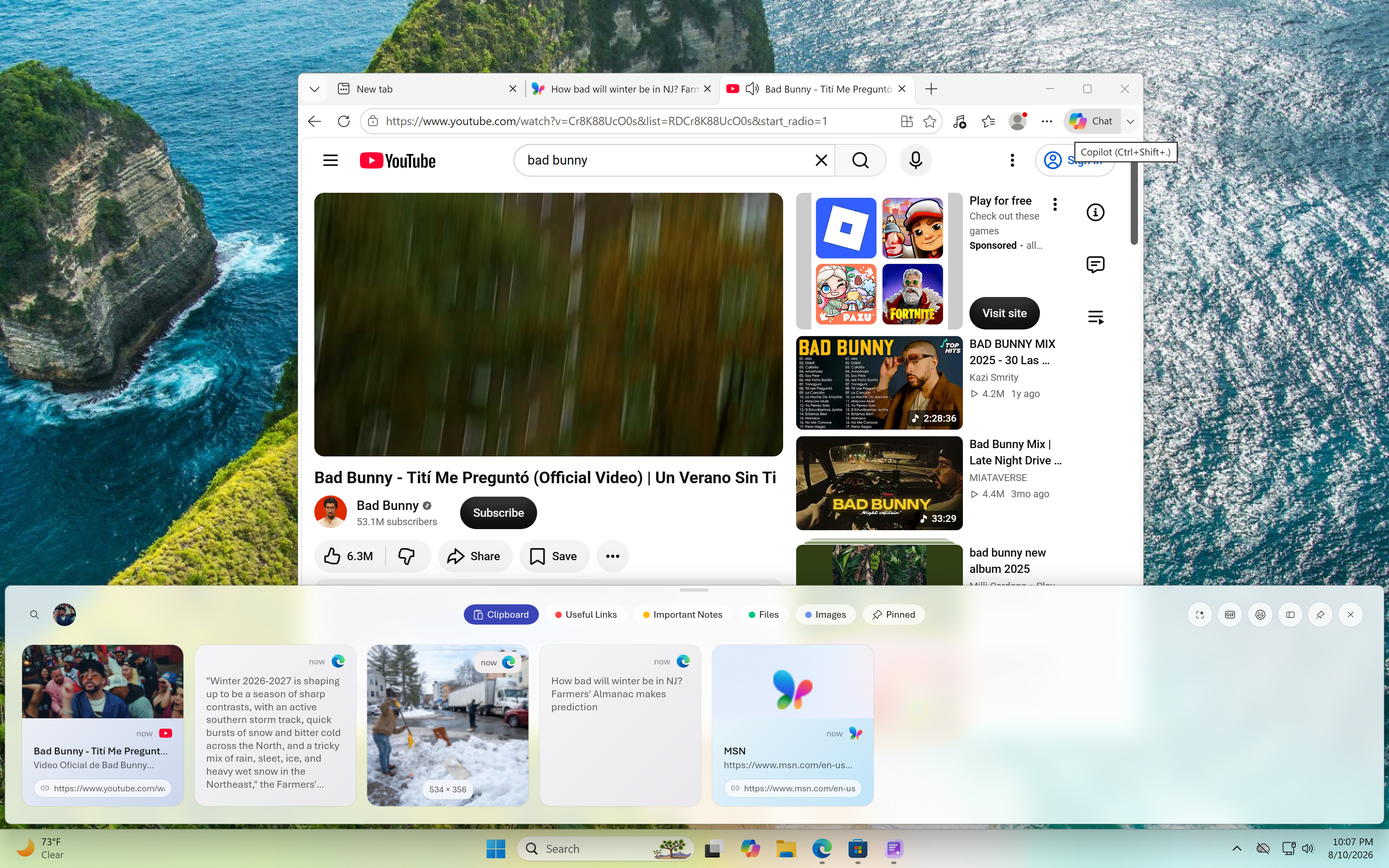Open the youtube.com link on Bad Bunny card
The width and height of the screenshot is (1389, 868).
[x=103, y=789]
